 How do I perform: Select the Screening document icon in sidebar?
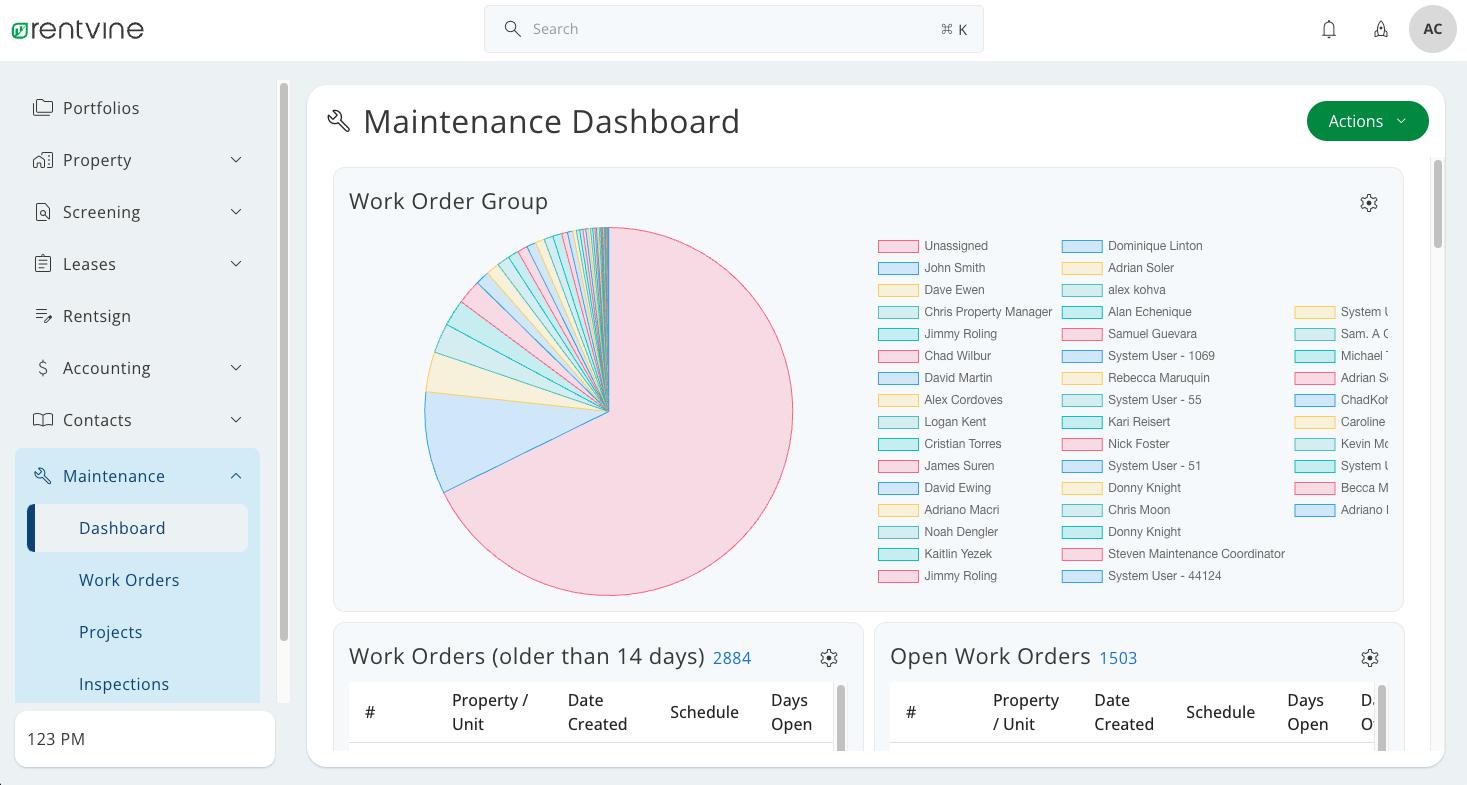coord(42,211)
